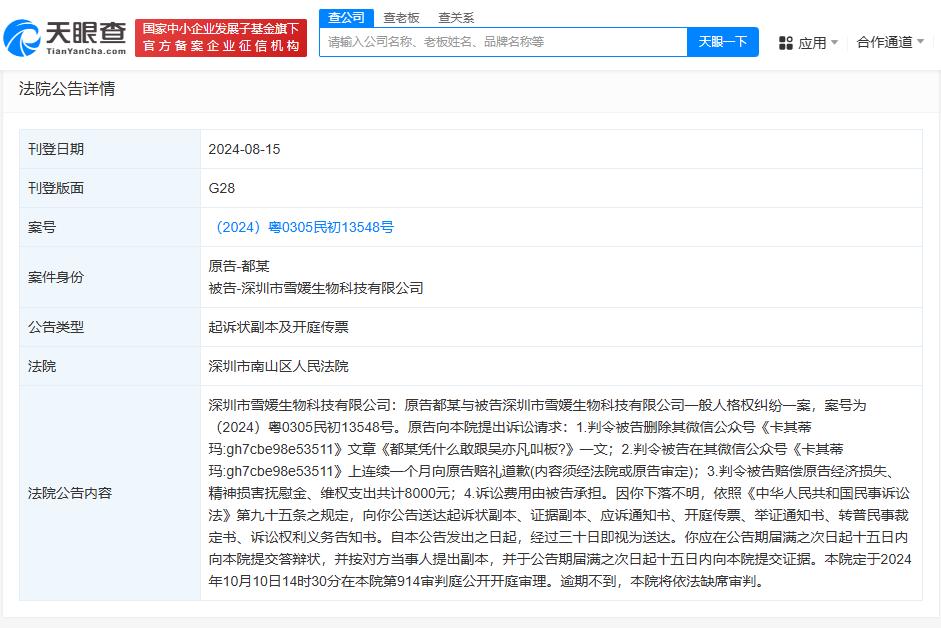The height and width of the screenshot is (628, 941).
Task: Open the TianYanCha logo homepage
Action: tap(65, 38)
